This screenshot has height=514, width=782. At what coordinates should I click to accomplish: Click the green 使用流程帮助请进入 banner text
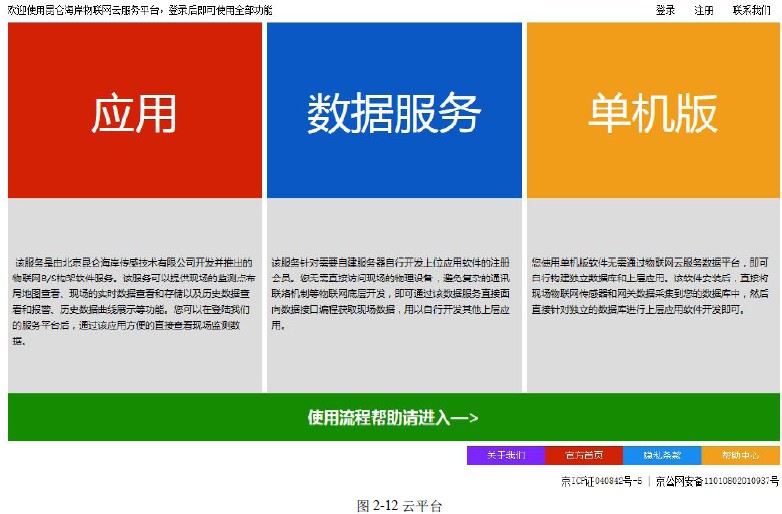380,418
